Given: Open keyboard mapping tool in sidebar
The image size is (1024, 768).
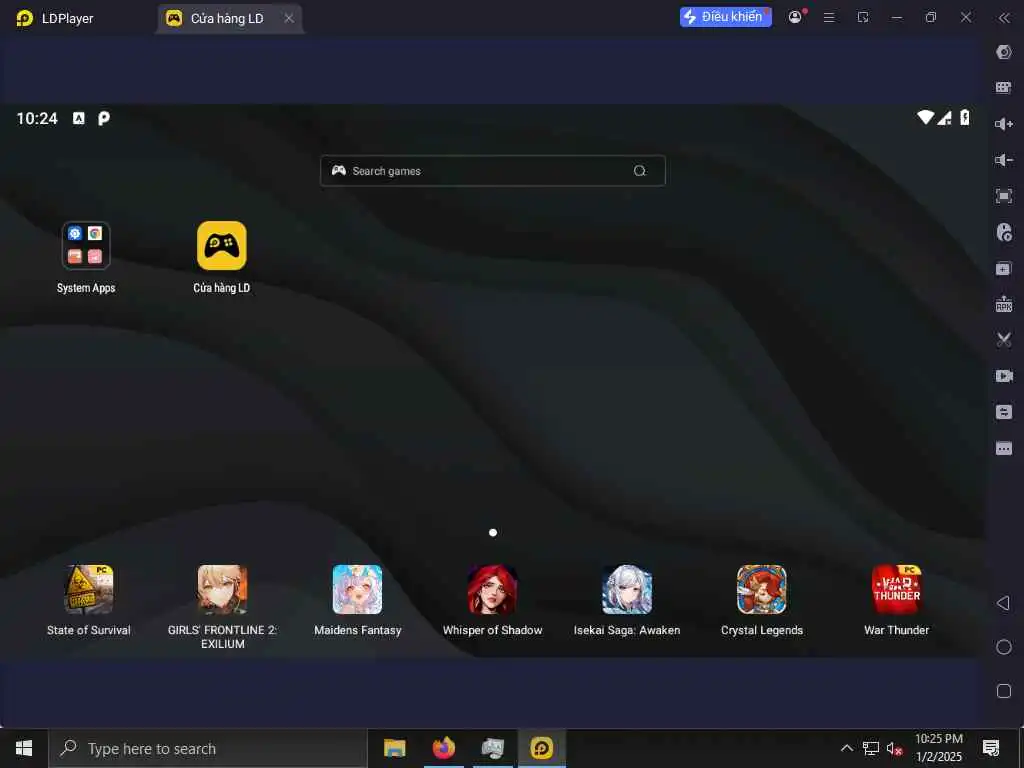Looking at the screenshot, I should (1004, 88).
